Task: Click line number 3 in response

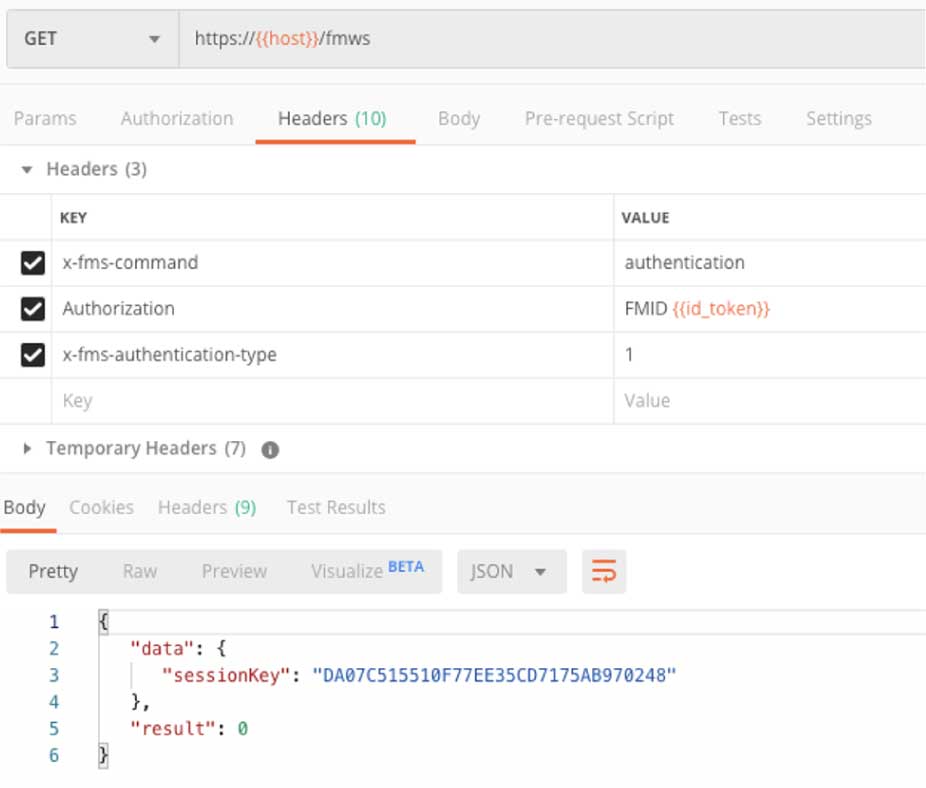Action: 54,675
